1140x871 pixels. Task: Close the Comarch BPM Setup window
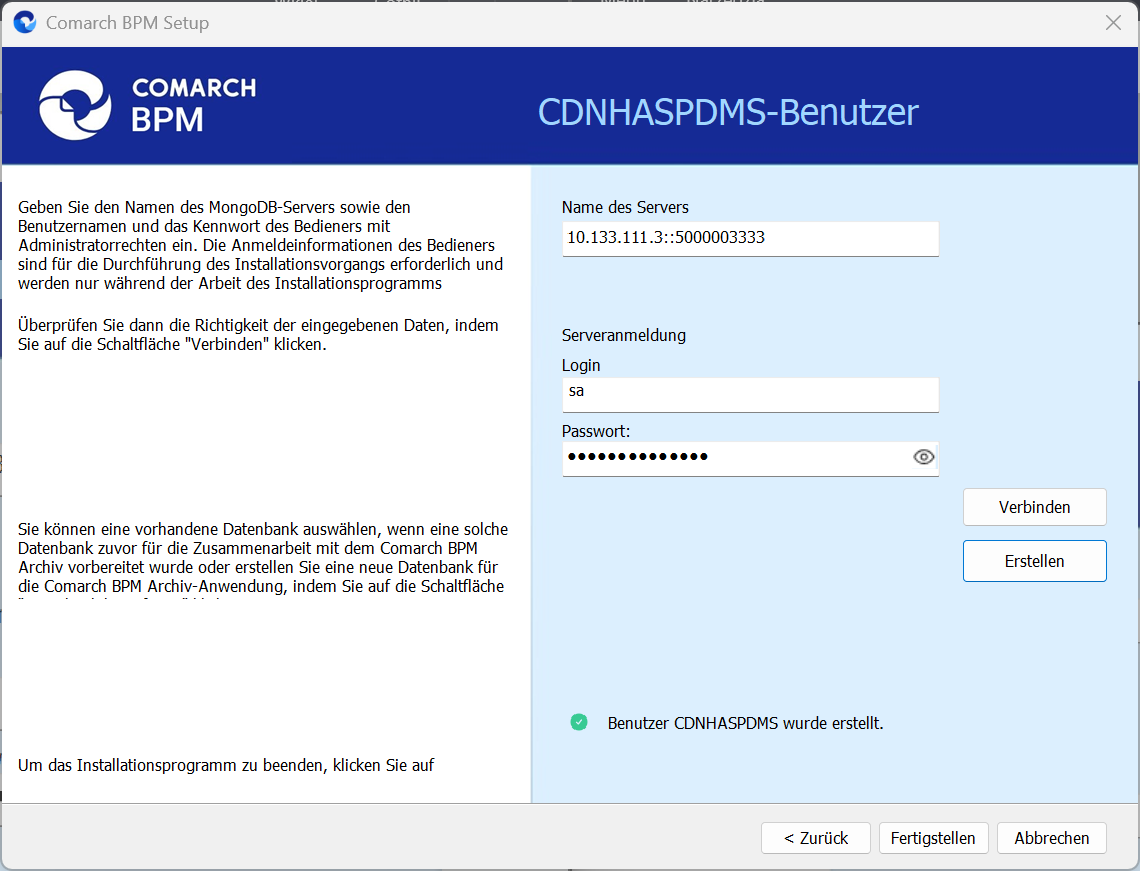point(1113,23)
